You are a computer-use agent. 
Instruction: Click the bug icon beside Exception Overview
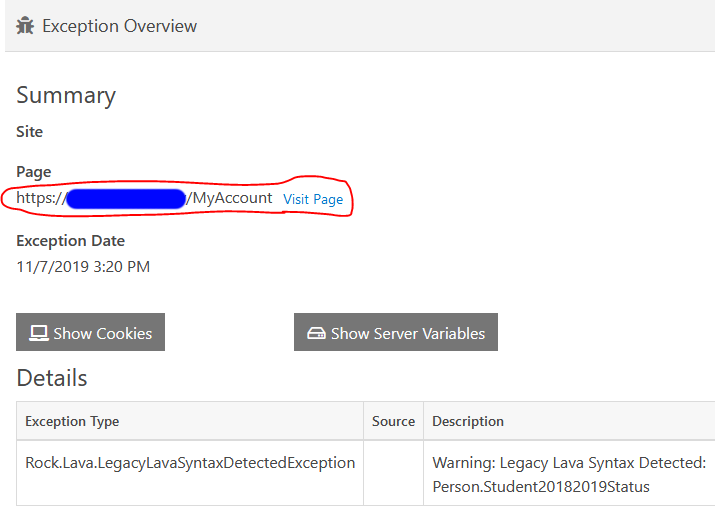tap(25, 26)
